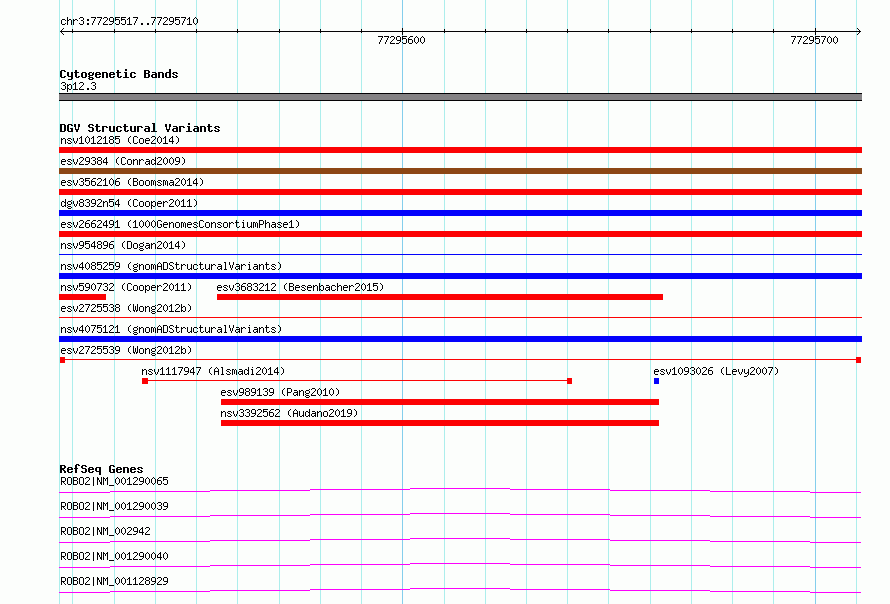This screenshot has width=890, height=604.
Task: Select variant label nsv4075121 (gnomADStructuralVariants)
Action: [171, 329]
